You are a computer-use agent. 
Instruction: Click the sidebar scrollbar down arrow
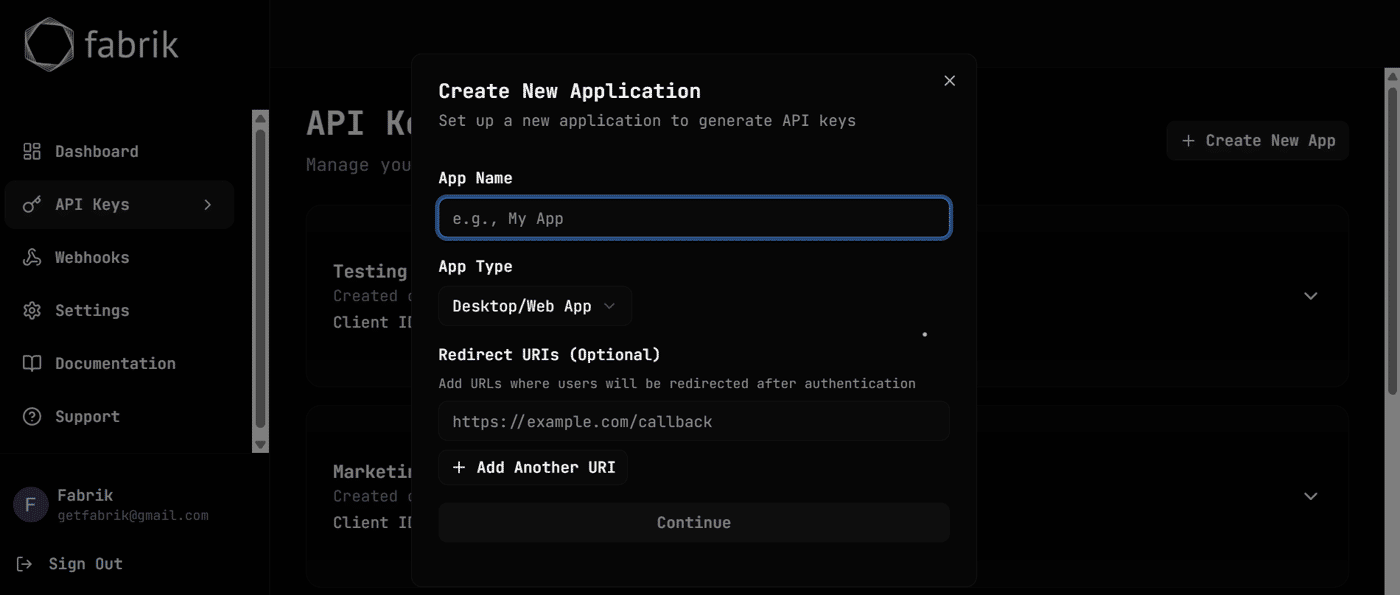261,444
